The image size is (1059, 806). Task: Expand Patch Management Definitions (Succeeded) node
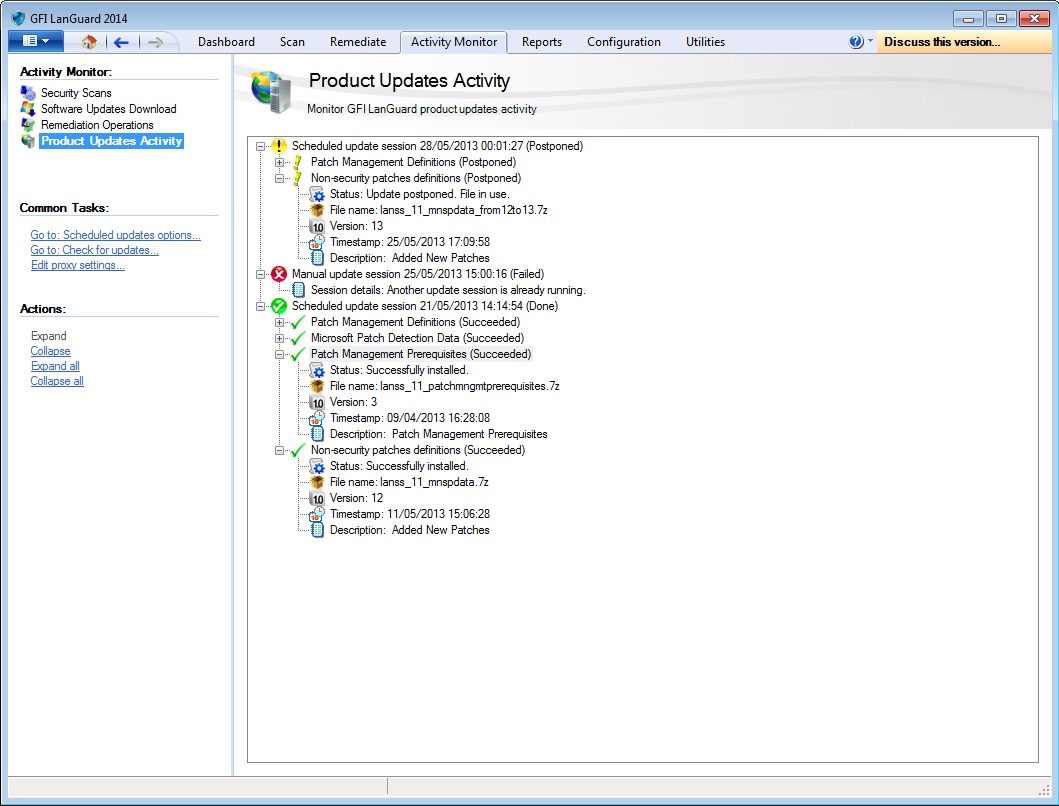click(x=280, y=322)
